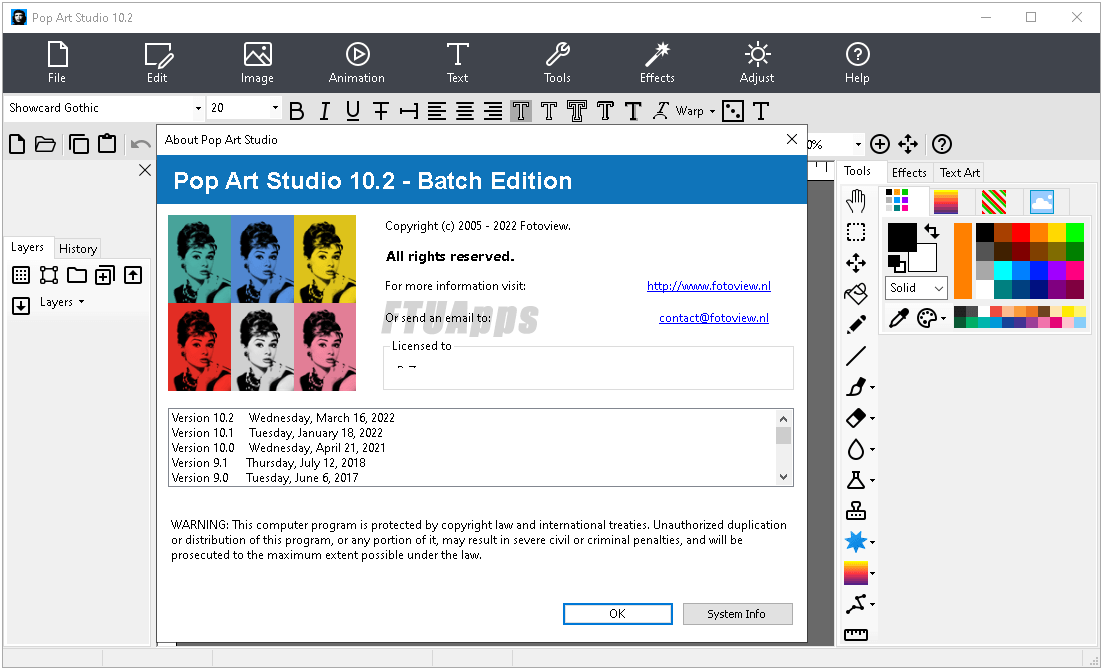
Task: Switch to the History tab
Action: [77, 249]
